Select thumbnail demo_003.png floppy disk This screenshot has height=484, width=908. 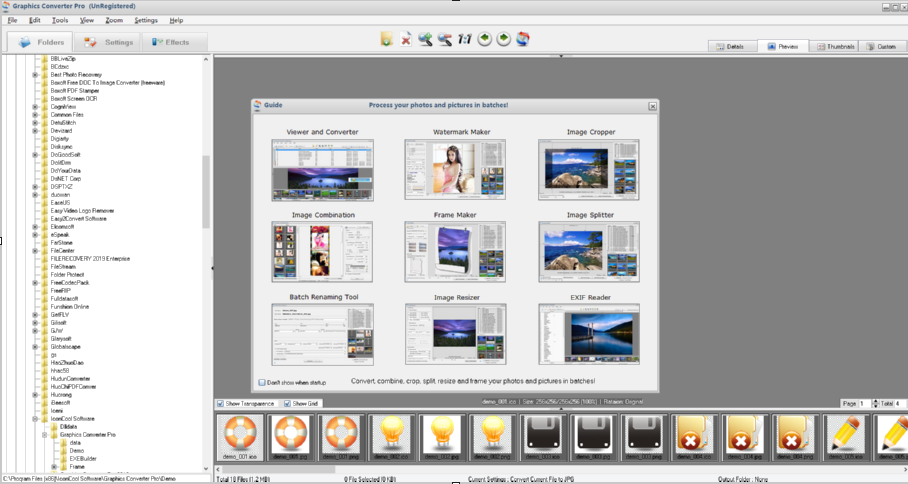(644, 437)
